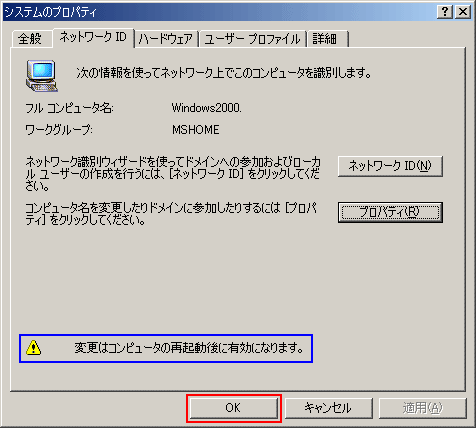
Task: Click the computer name value Windows2000.
Action: click(x=207, y=108)
